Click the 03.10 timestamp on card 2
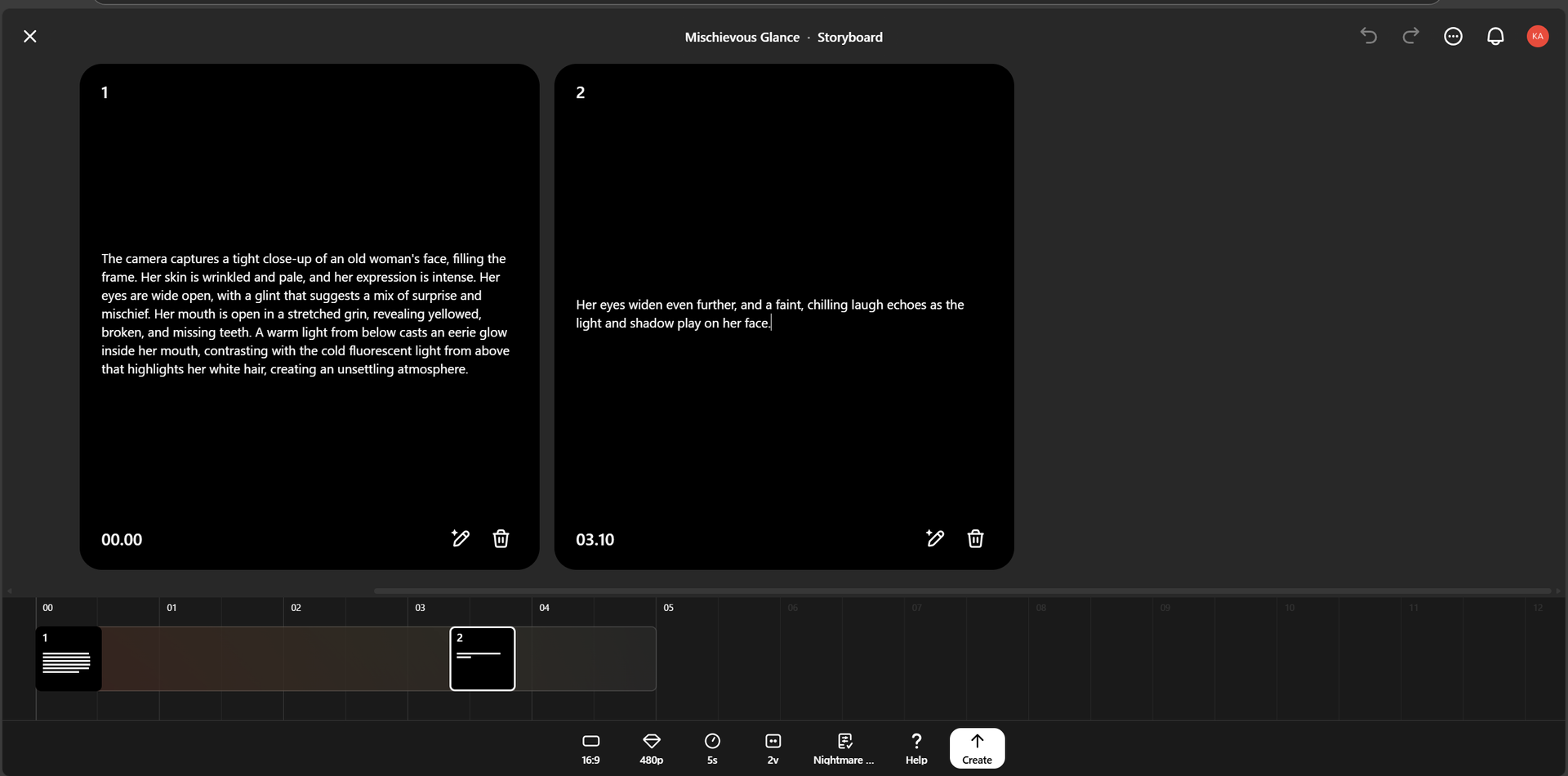 595,539
